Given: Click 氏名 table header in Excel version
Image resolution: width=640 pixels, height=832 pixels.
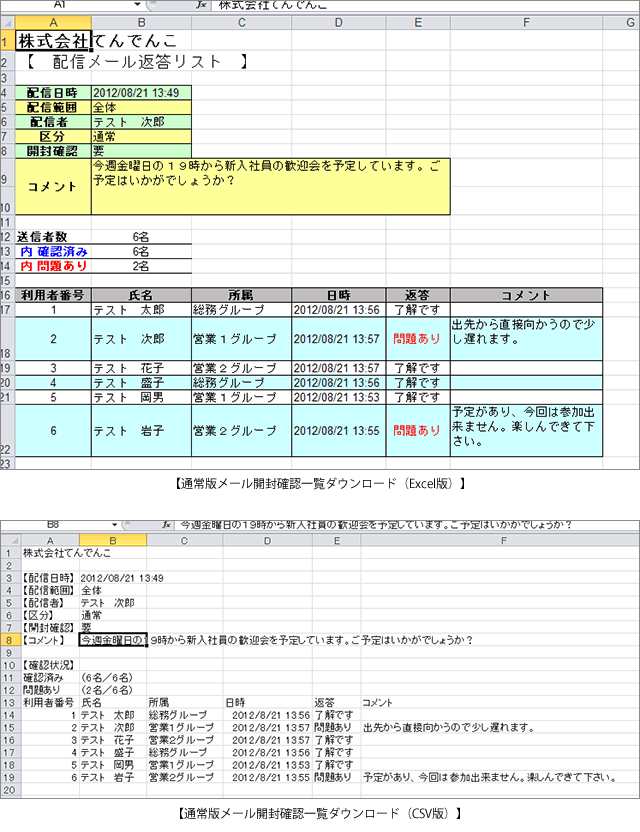Looking at the screenshot, I should pyautogui.click(x=141, y=295).
